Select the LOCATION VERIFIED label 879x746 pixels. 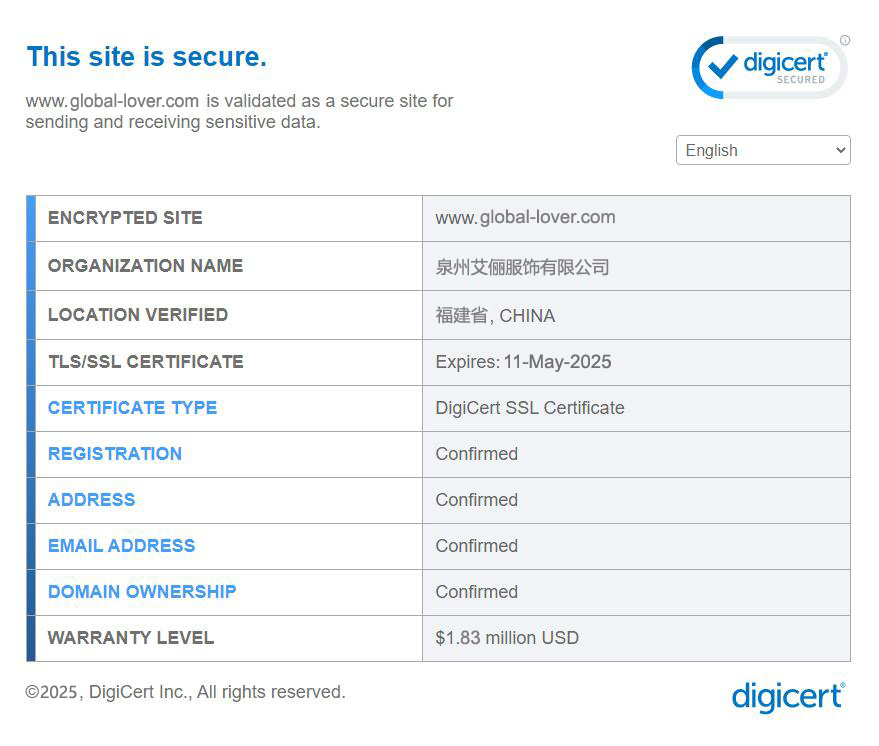coord(138,314)
